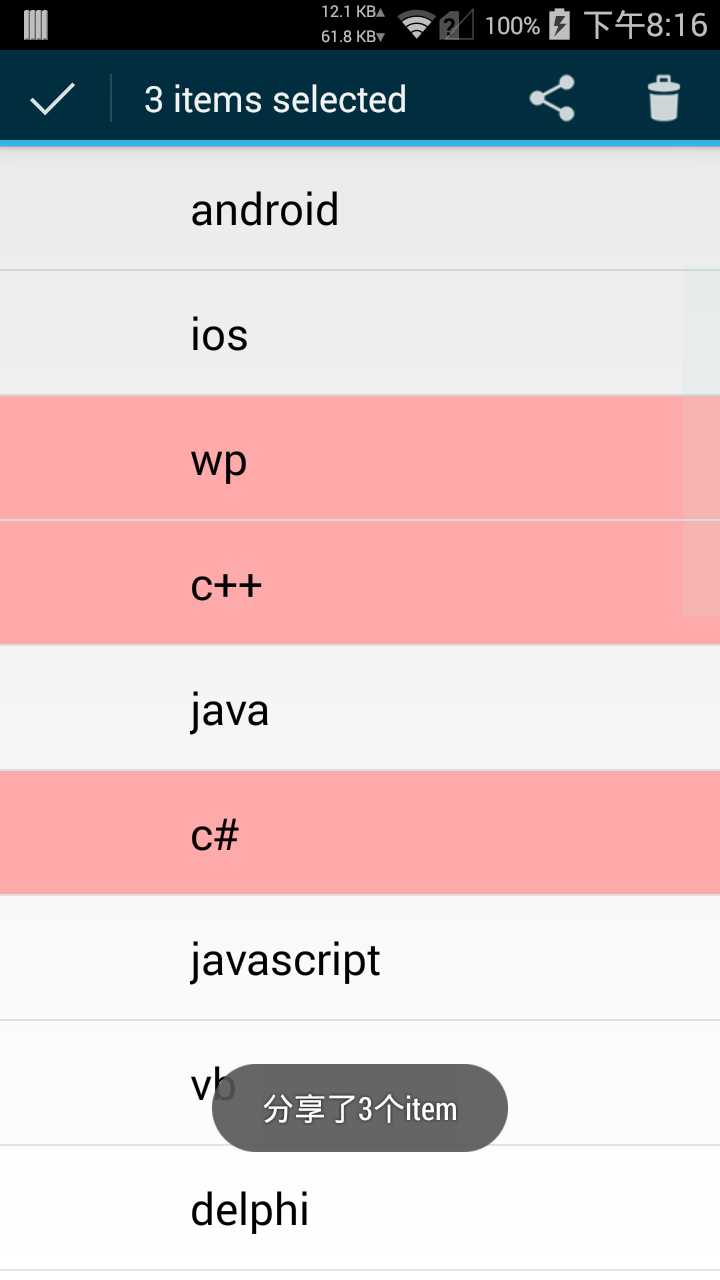The image size is (720, 1280).
Task: Deselect the highlighted c# item
Action: [360, 833]
